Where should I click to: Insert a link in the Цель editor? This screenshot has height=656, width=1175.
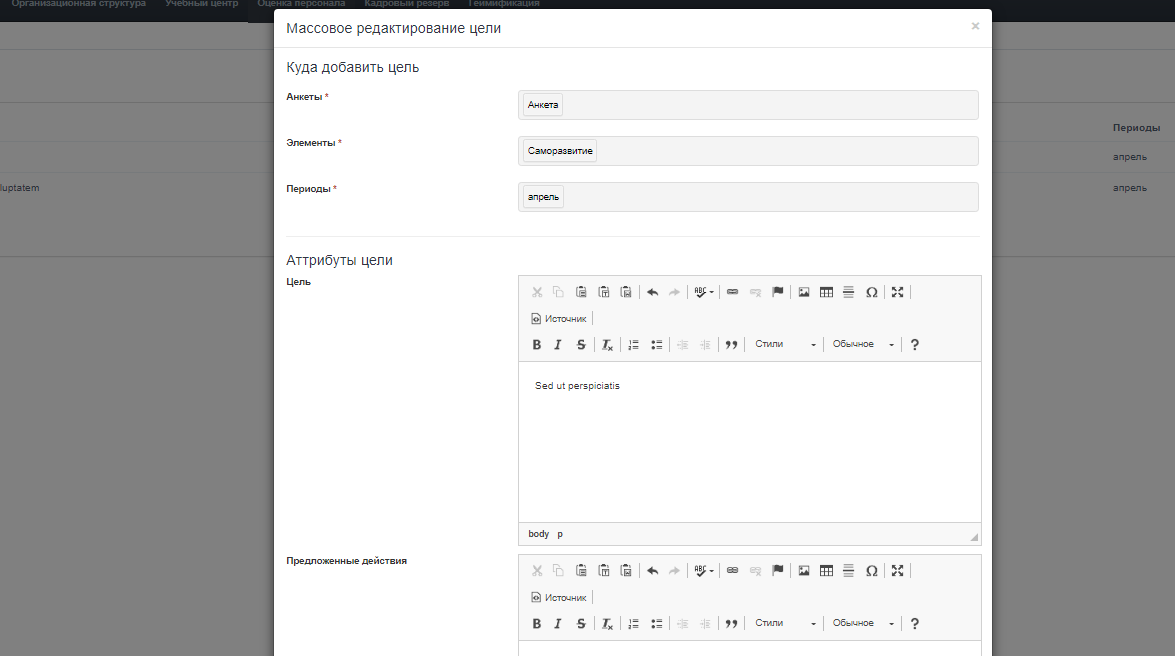[x=732, y=292]
